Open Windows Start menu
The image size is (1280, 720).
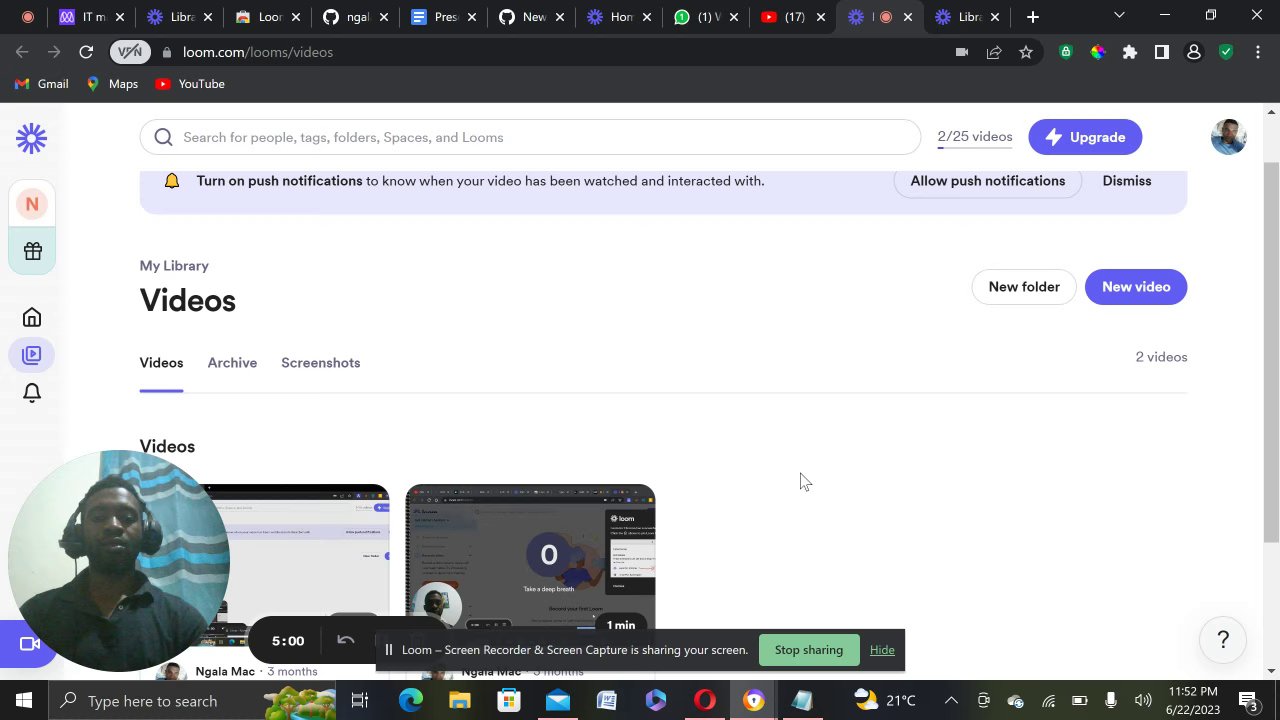(24, 700)
